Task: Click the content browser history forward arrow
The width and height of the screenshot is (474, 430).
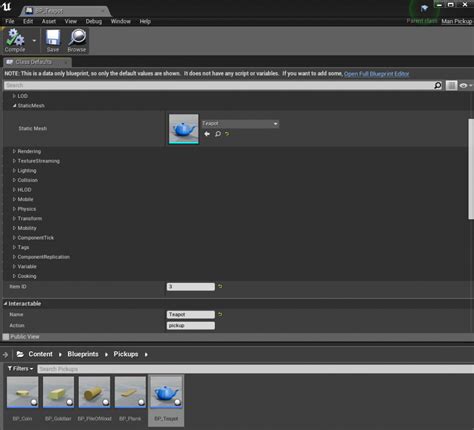Action: [x=5, y=355]
